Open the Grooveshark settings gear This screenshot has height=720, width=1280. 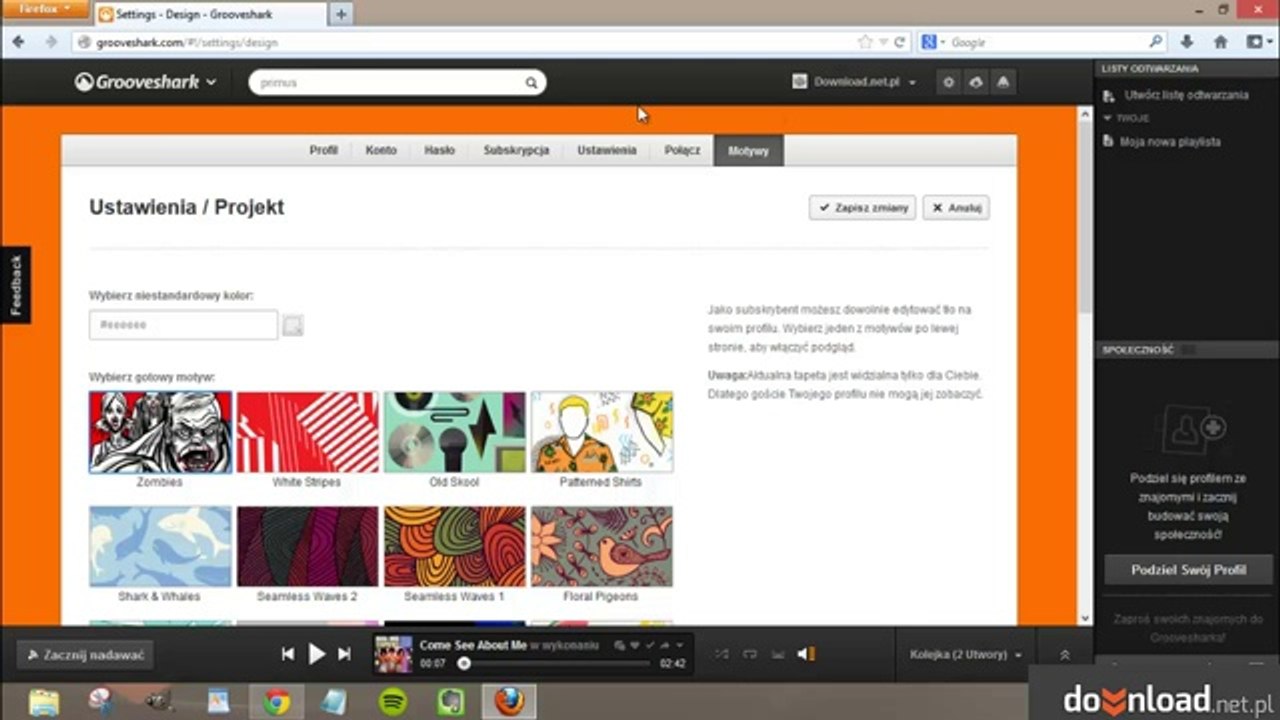pyautogui.click(x=949, y=82)
